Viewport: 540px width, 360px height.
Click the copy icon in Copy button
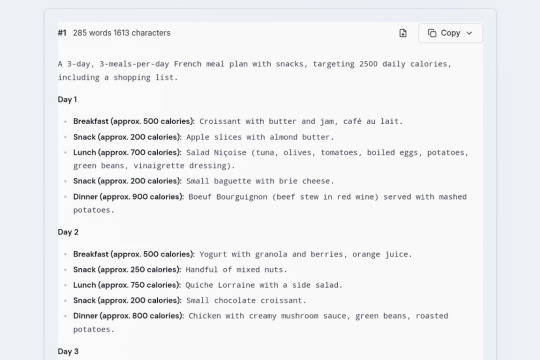coord(432,33)
